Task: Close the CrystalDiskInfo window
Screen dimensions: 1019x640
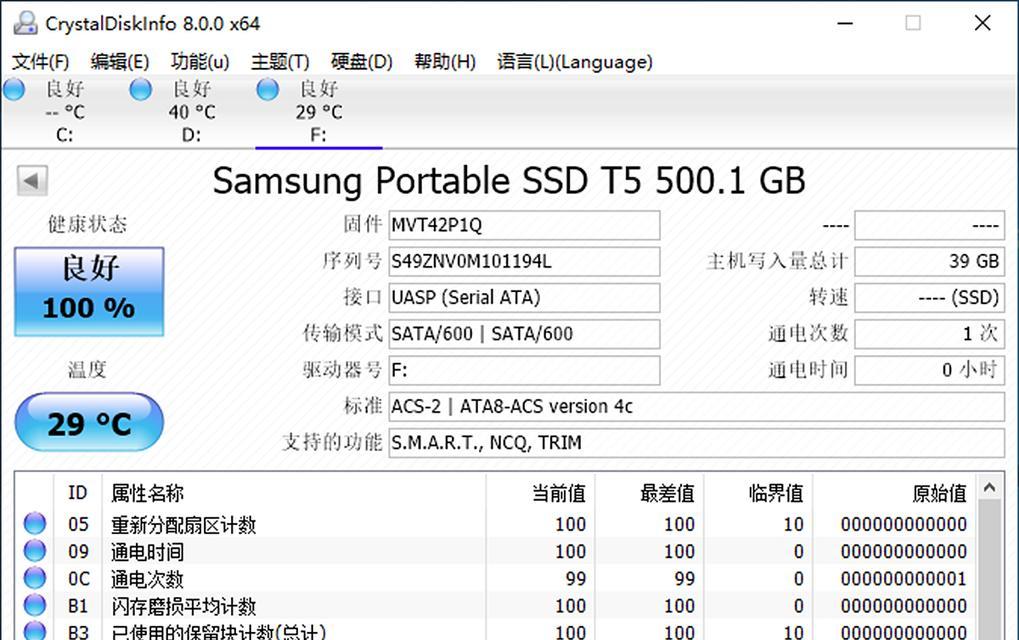Action: [983, 23]
